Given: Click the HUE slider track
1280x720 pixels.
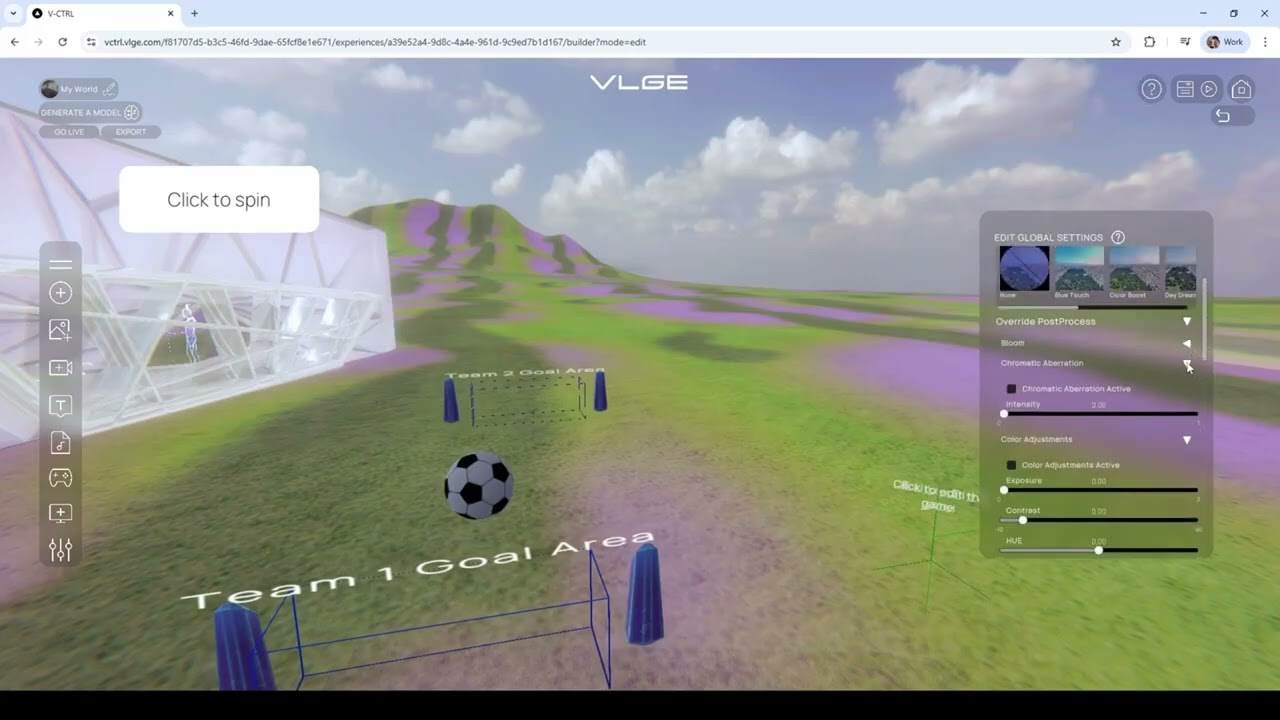Looking at the screenshot, I should click(x=1100, y=550).
